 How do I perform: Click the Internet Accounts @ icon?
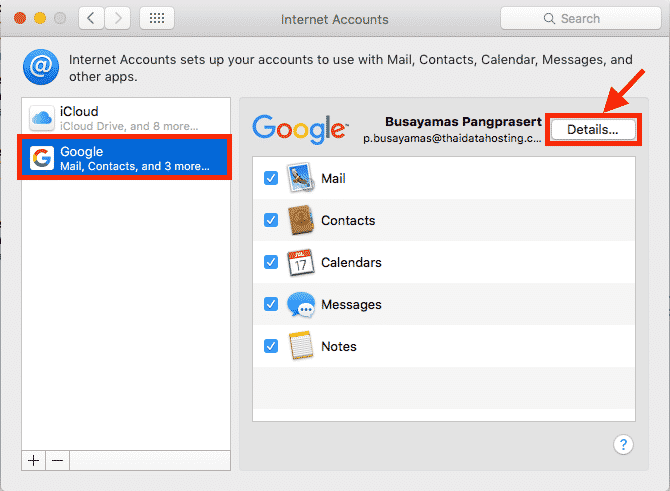point(41,67)
